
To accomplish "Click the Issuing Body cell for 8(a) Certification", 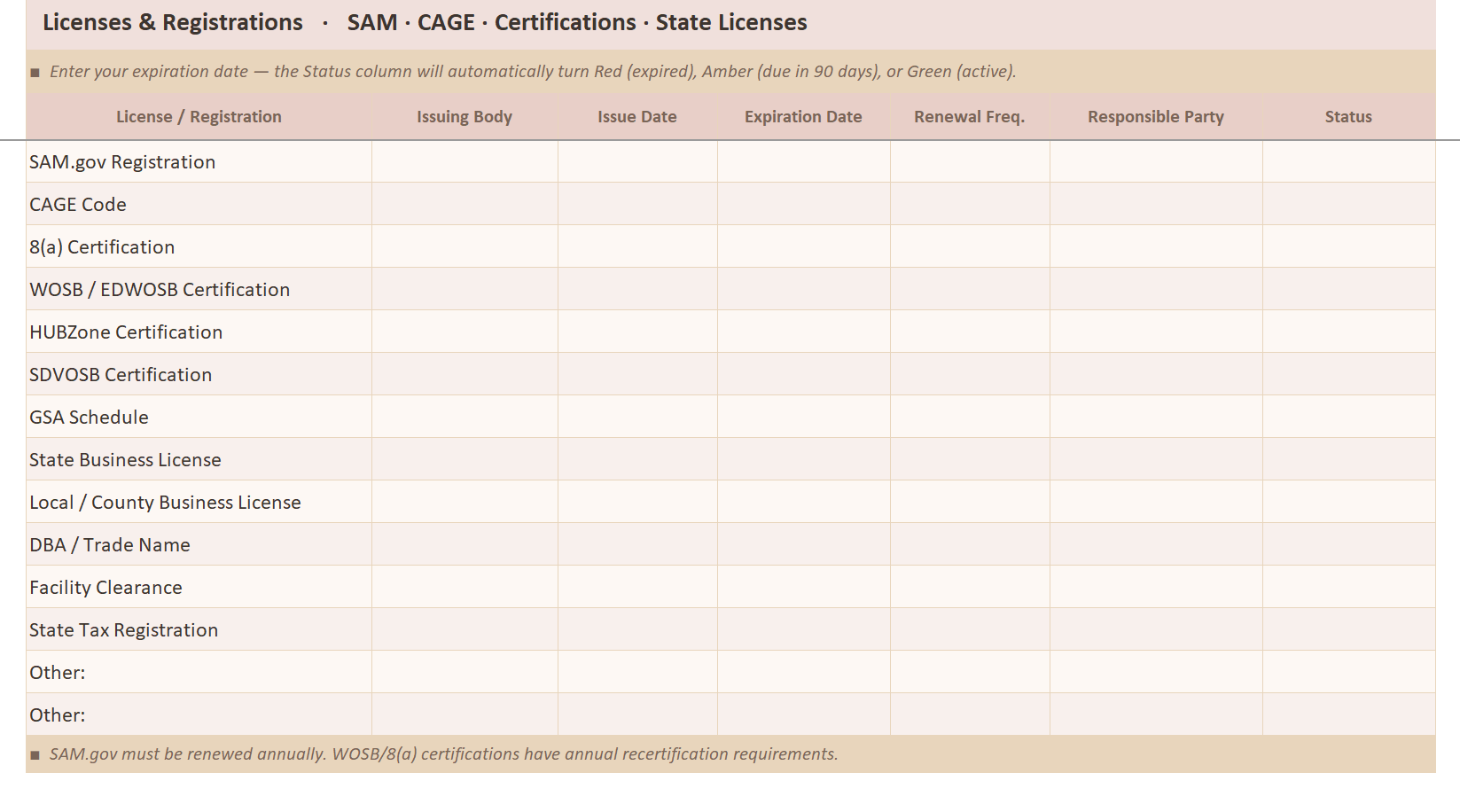I will pyautogui.click(x=464, y=246).
